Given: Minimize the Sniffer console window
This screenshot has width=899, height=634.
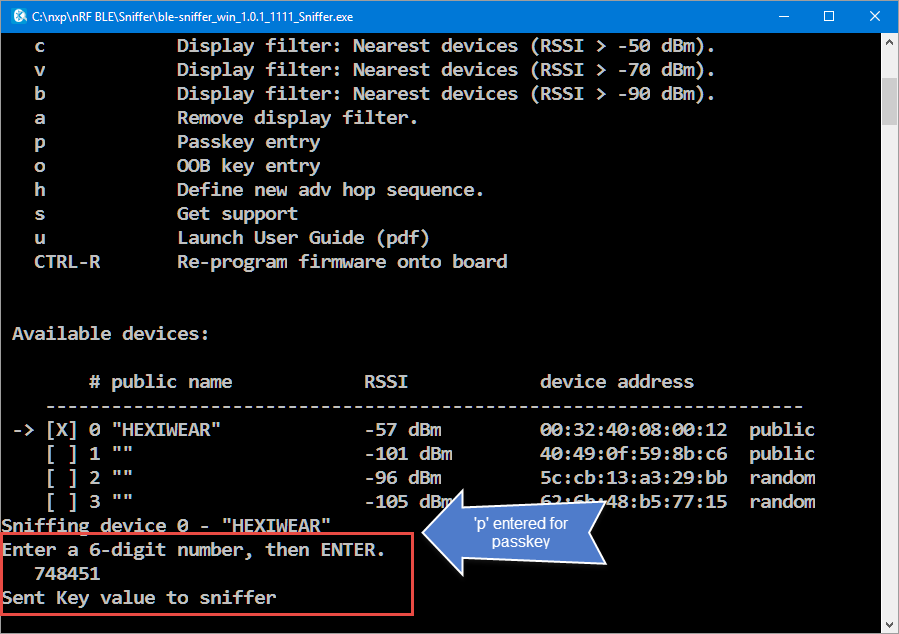Looking at the screenshot, I should pyautogui.click(x=782, y=17).
